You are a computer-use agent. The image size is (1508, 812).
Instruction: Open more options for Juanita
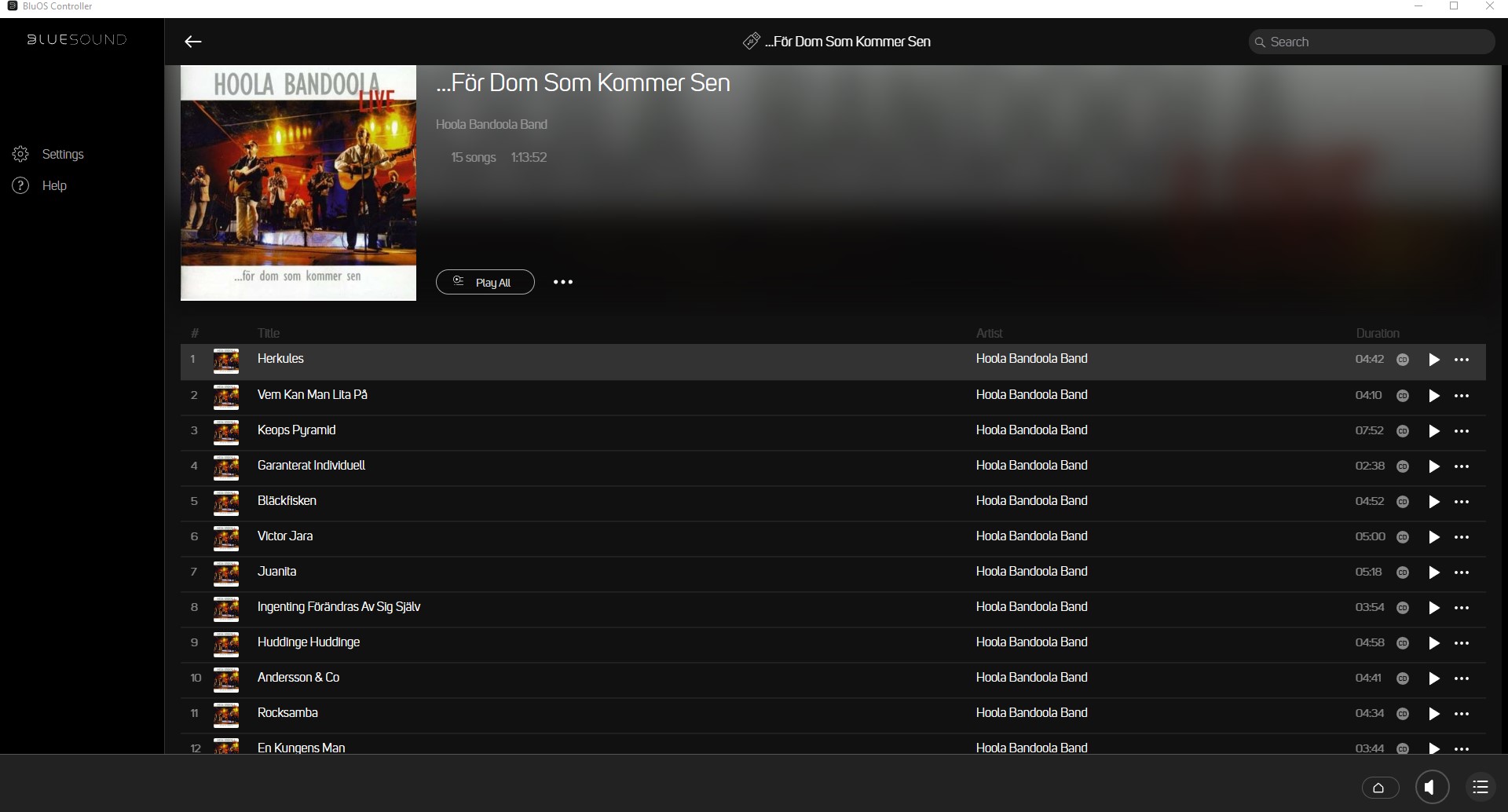pyautogui.click(x=1462, y=572)
